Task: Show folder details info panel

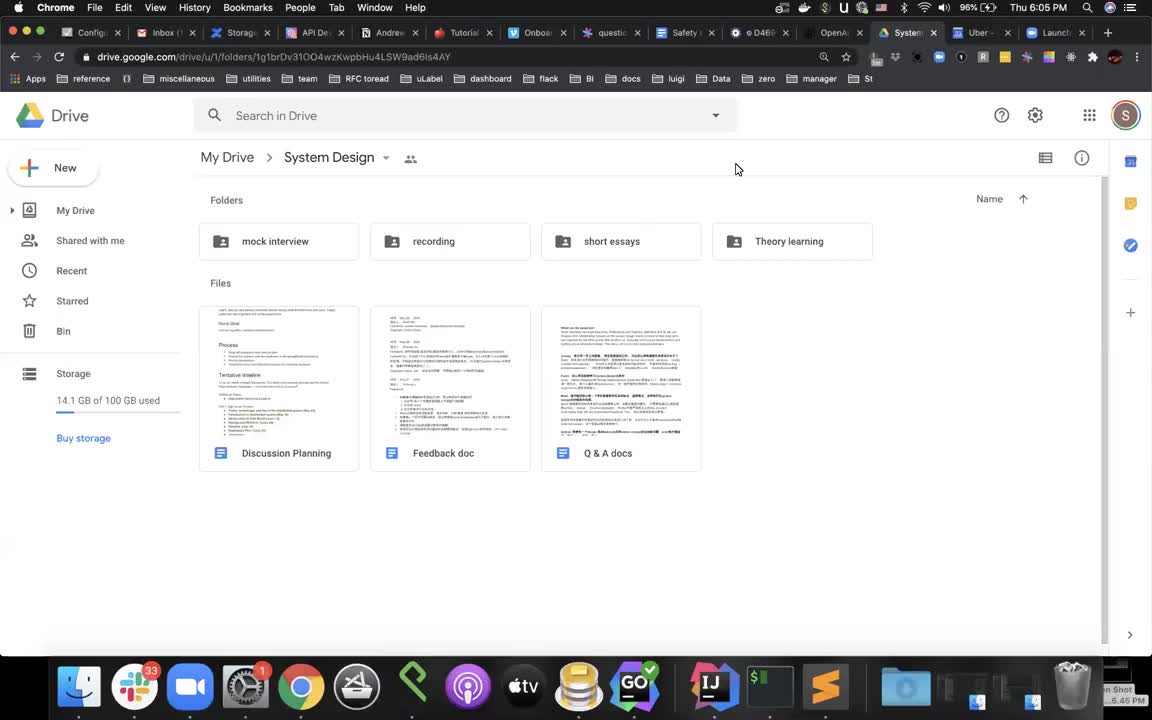Action: point(1081,158)
